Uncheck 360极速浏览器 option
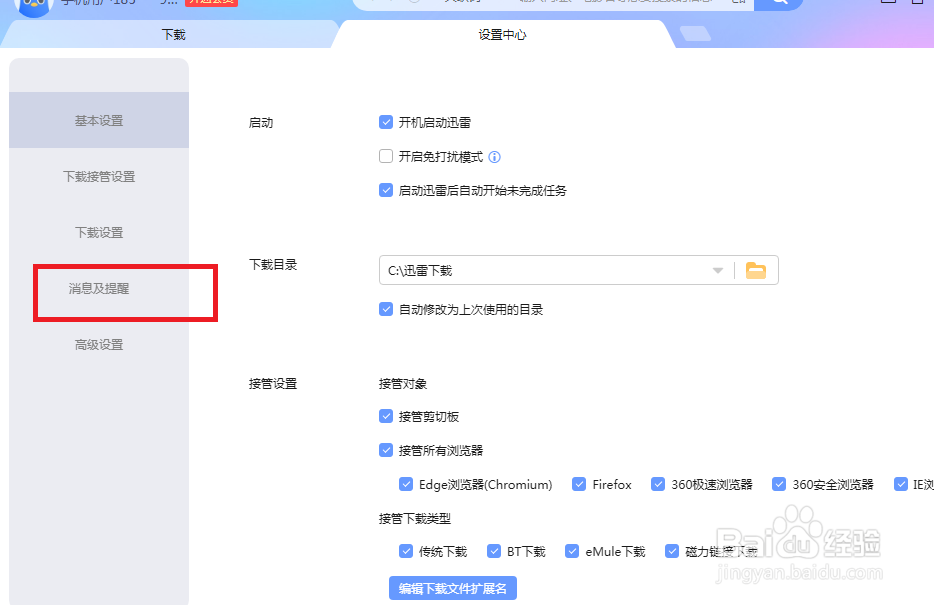Image resolution: width=934 pixels, height=605 pixels. 658,484
